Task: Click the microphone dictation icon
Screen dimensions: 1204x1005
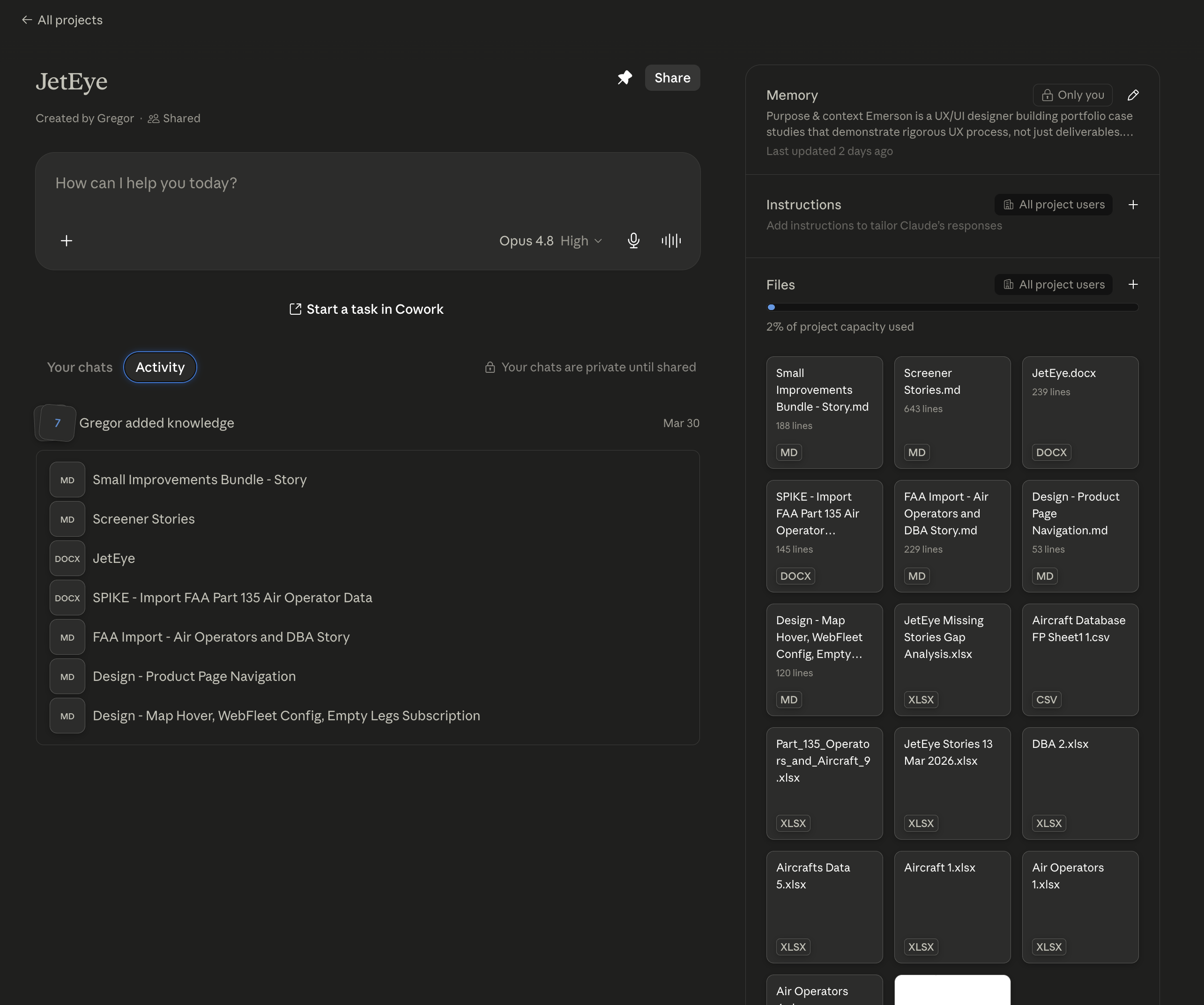Action: tap(633, 241)
